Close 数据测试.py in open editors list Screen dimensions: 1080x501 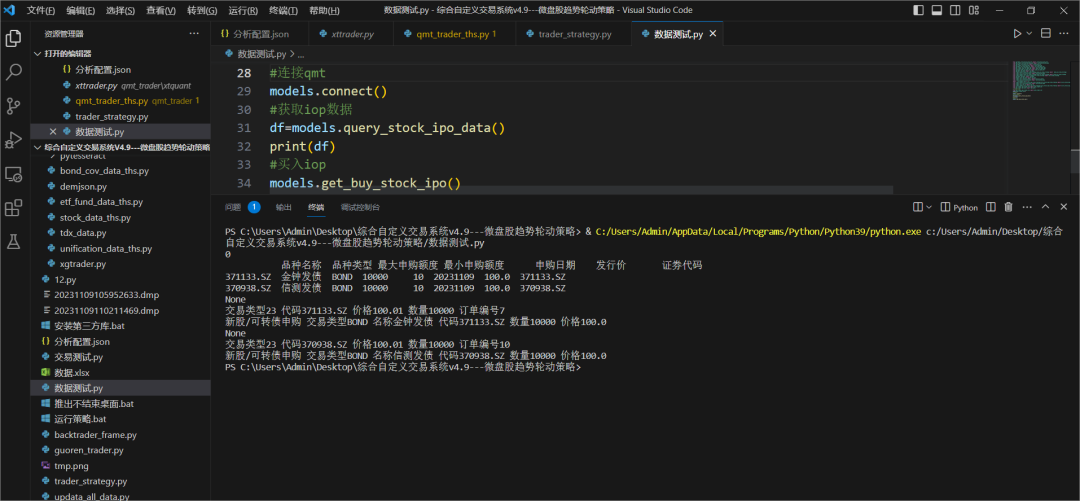(52, 132)
